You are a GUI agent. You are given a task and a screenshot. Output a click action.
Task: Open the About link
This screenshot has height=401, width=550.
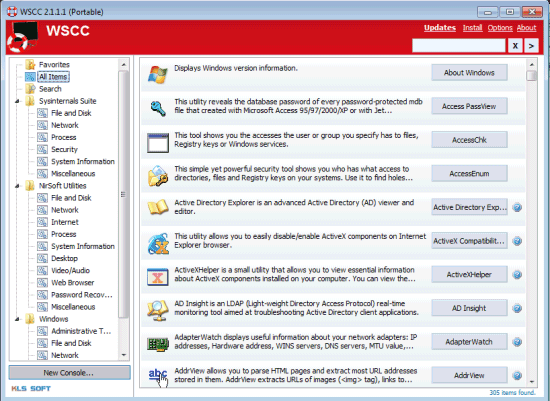click(x=526, y=28)
